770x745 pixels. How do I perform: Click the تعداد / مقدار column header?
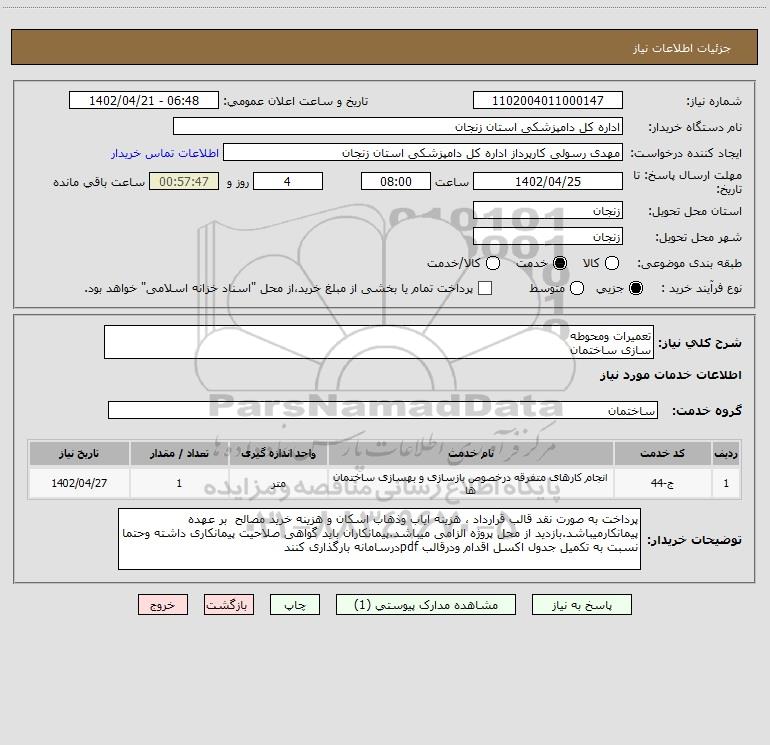click(x=179, y=453)
